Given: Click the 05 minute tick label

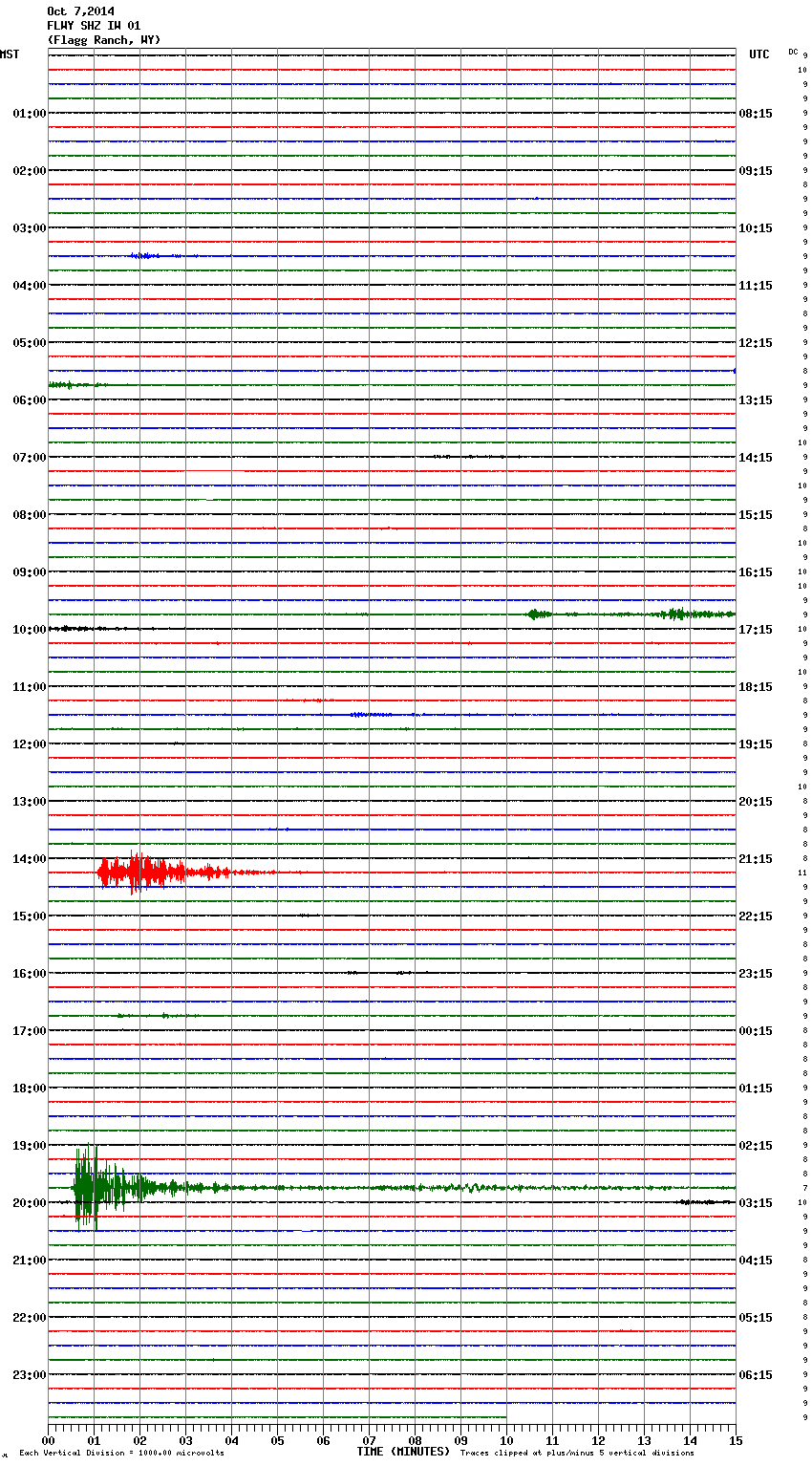Looking at the screenshot, I should [x=277, y=1440].
